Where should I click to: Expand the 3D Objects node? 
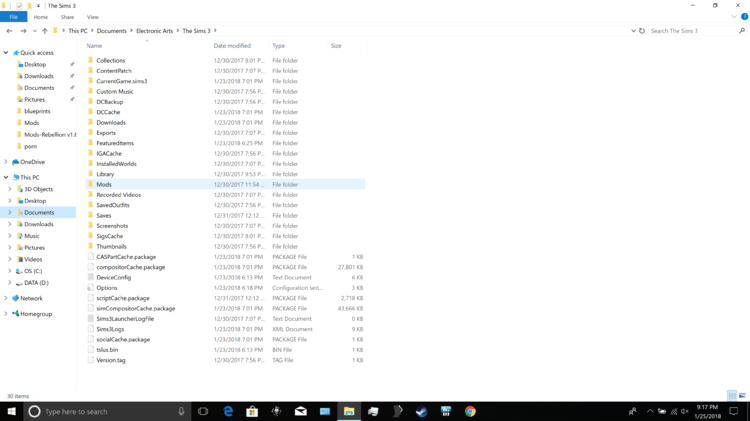pyautogui.click(x=10, y=189)
